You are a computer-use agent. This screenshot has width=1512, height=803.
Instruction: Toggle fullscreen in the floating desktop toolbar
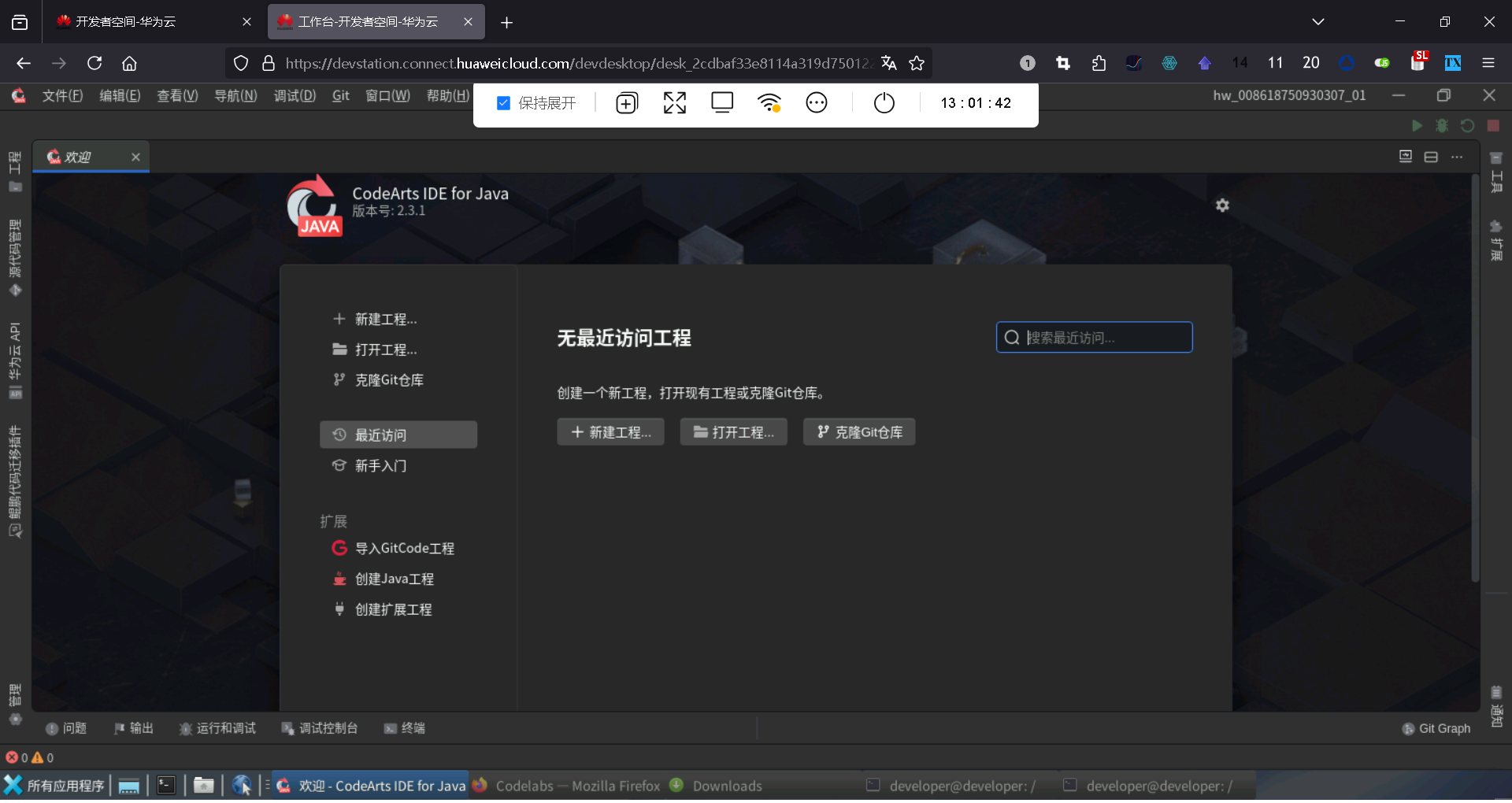pos(674,102)
